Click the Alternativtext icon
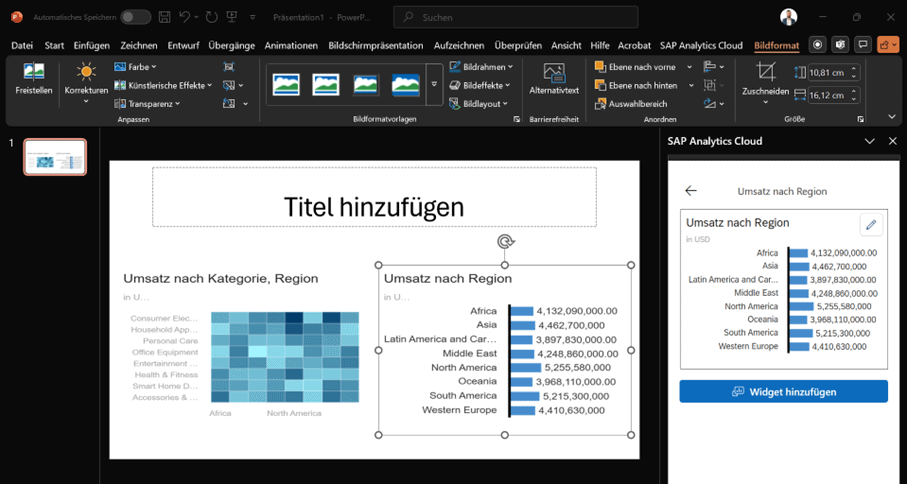This screenshot has height=484, width=907. pyautogui.click(x=554, y=78)
